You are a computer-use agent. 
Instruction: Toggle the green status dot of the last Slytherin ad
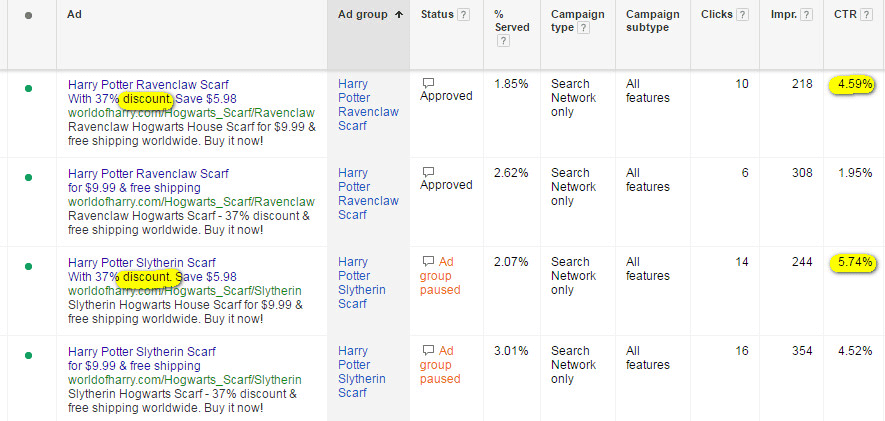click(28, 356)
